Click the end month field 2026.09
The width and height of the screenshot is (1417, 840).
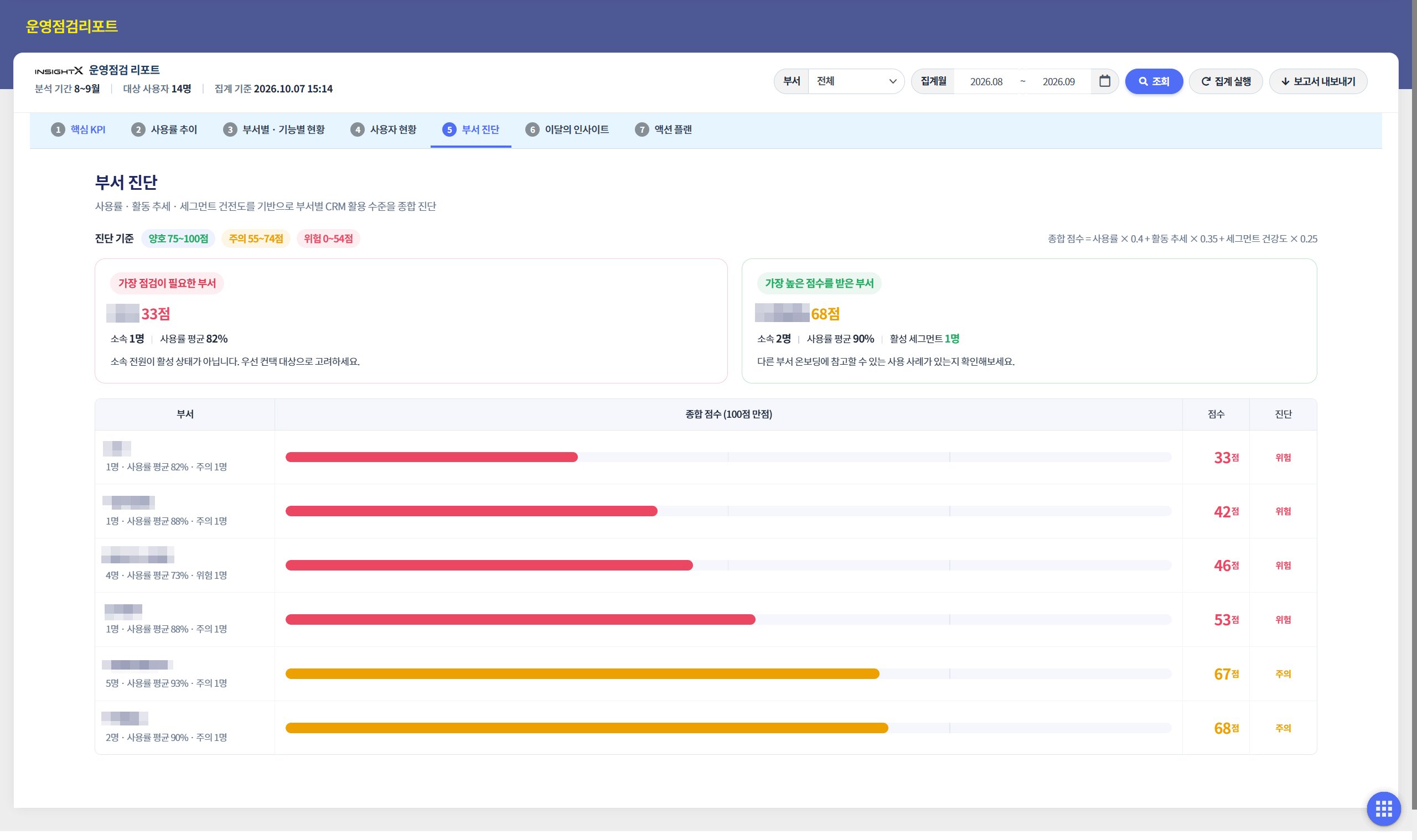click(x=1058, y=81)
